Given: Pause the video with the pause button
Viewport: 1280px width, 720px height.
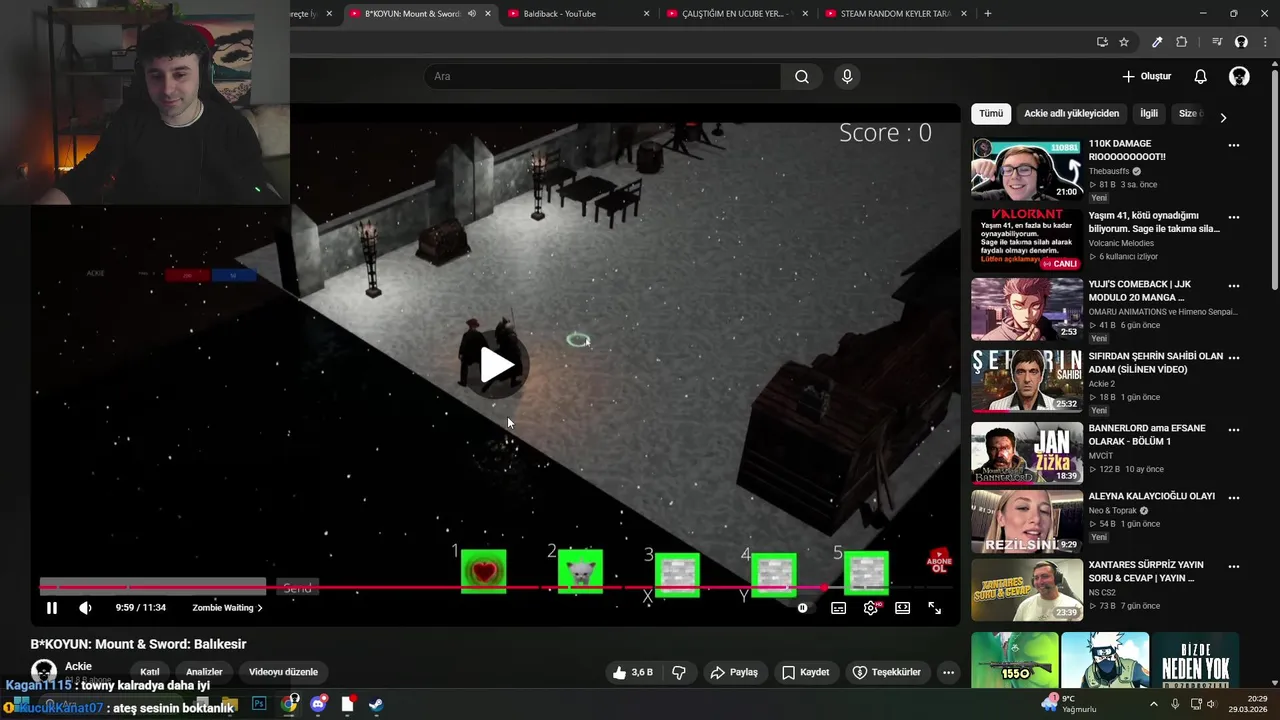Looking at the screenshot, I should [52, 607].
